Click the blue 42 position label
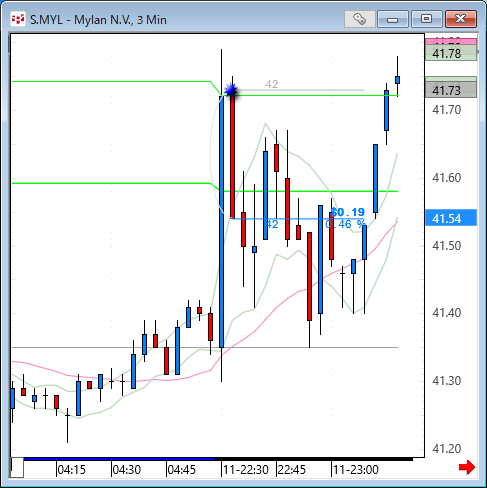 pos(272,224)
